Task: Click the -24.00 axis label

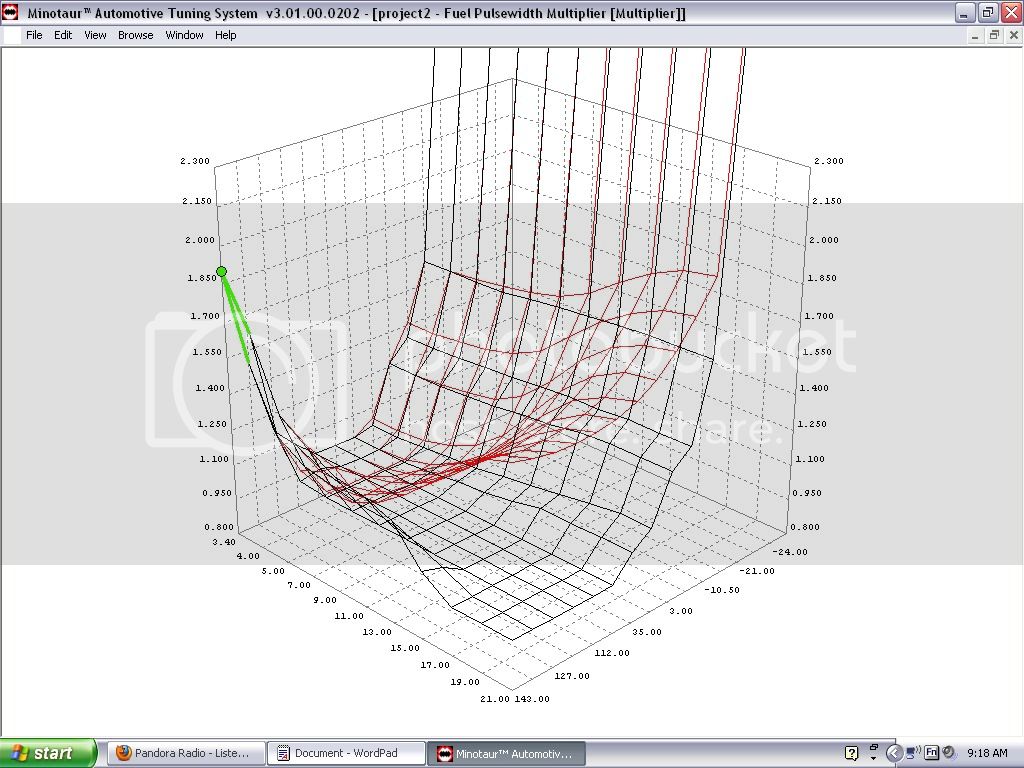Action: (x=790, y=552)
